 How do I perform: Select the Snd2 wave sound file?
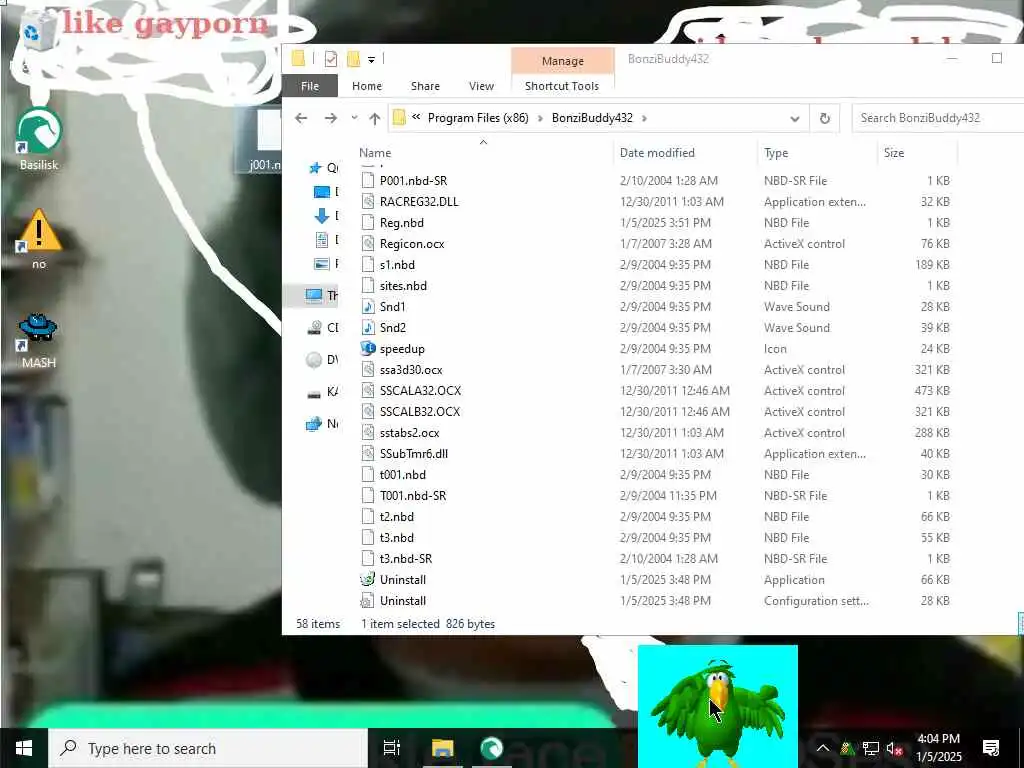tap(392, 328)
